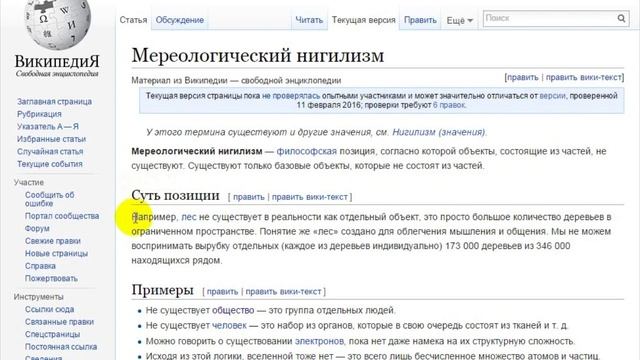
Task: Open Связанные правки
Action: click(x=59, y=322)
